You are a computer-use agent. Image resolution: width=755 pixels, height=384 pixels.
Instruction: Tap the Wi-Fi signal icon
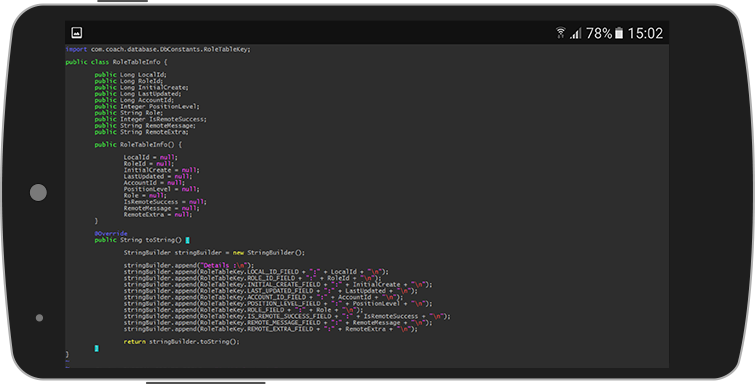coord(560,32)
